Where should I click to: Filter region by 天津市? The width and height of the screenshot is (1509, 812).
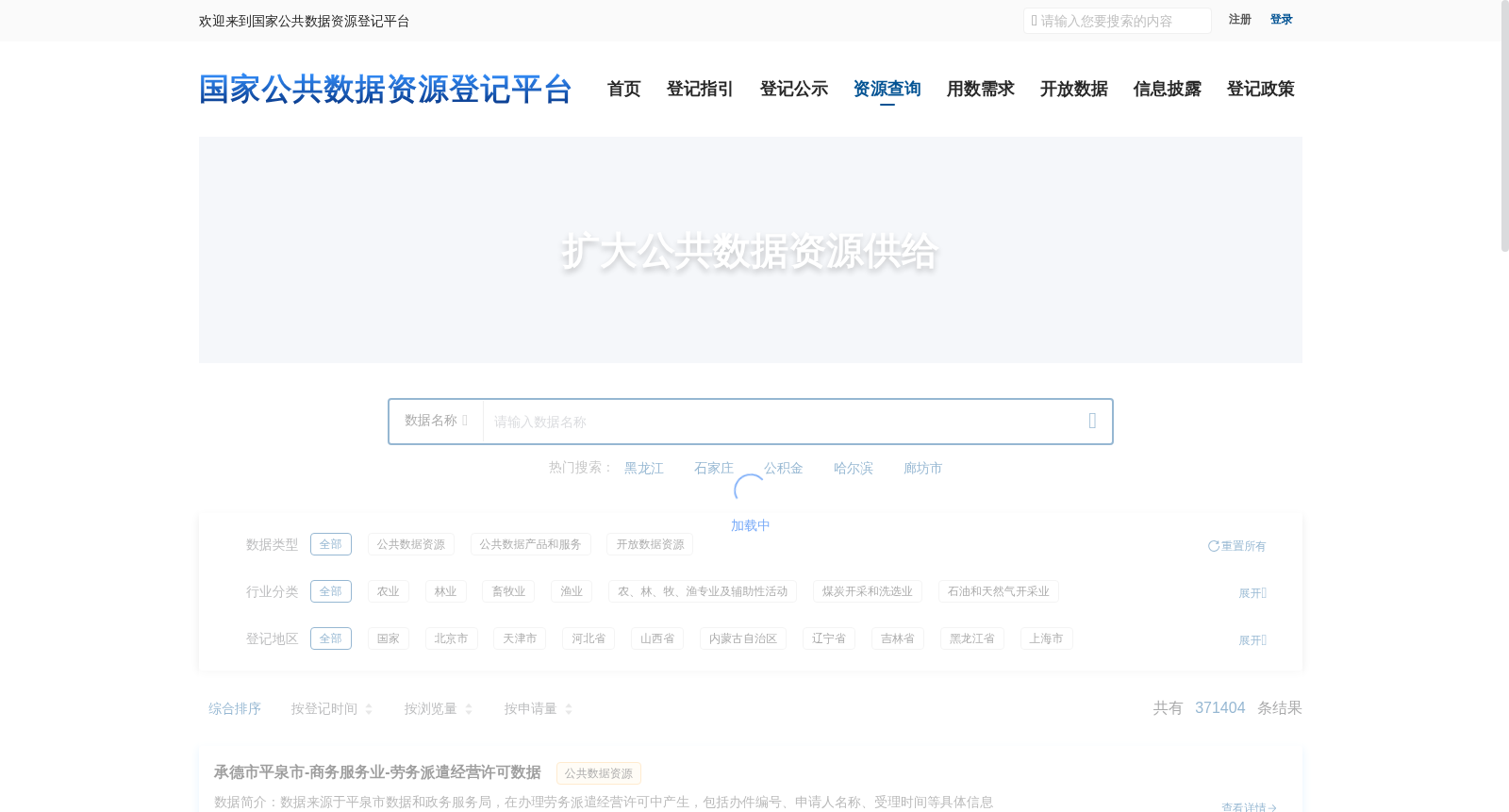pyautogui.click(x=520, y=638)
